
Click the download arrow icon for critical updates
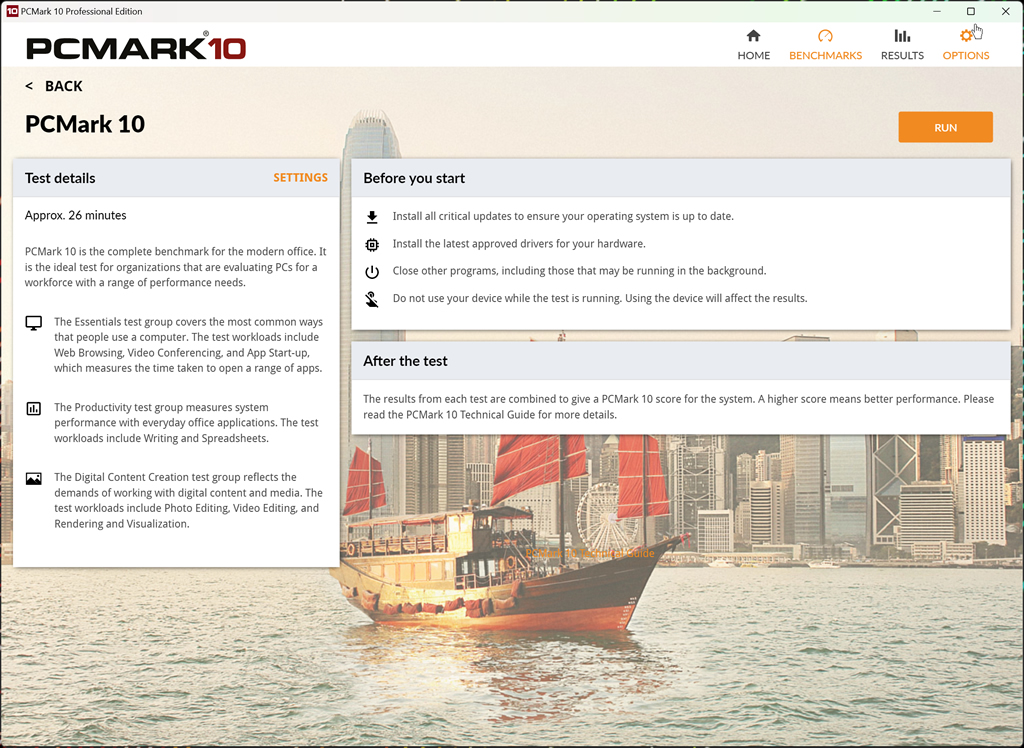[x=372, y=217]
